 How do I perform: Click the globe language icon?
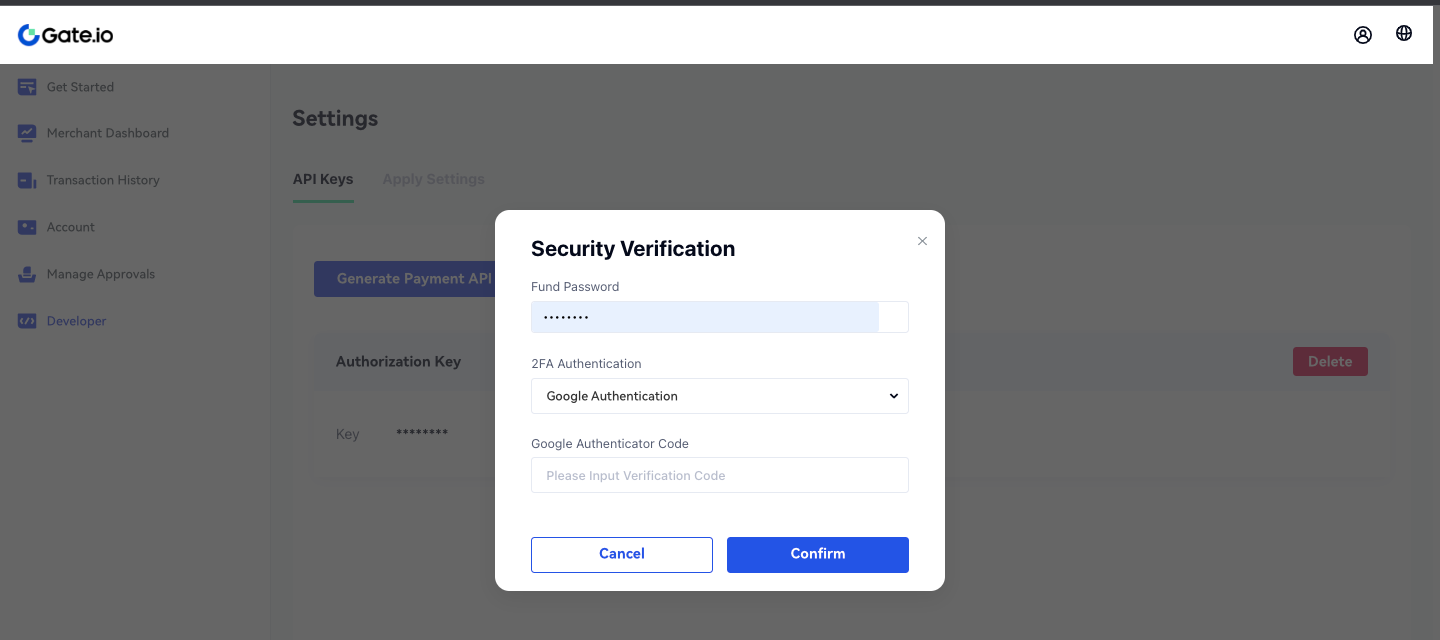[1404, 34]
